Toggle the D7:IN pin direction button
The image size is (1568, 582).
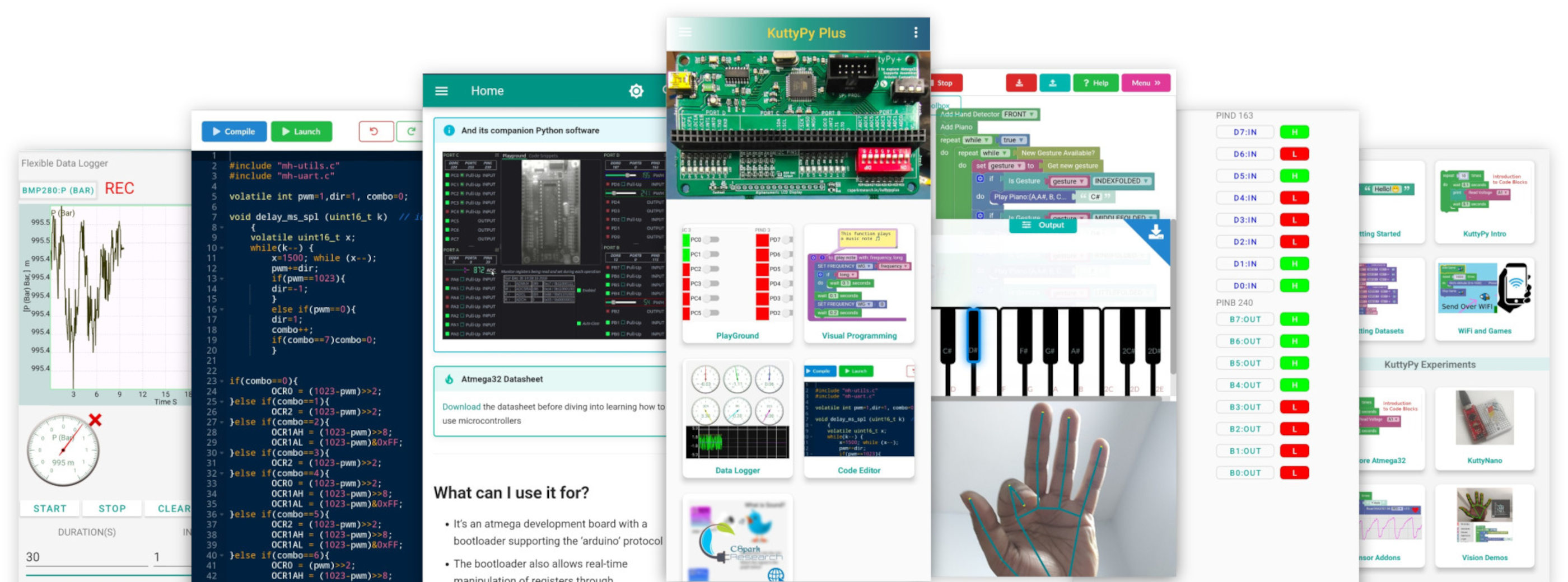click(x=1245, y=132)
